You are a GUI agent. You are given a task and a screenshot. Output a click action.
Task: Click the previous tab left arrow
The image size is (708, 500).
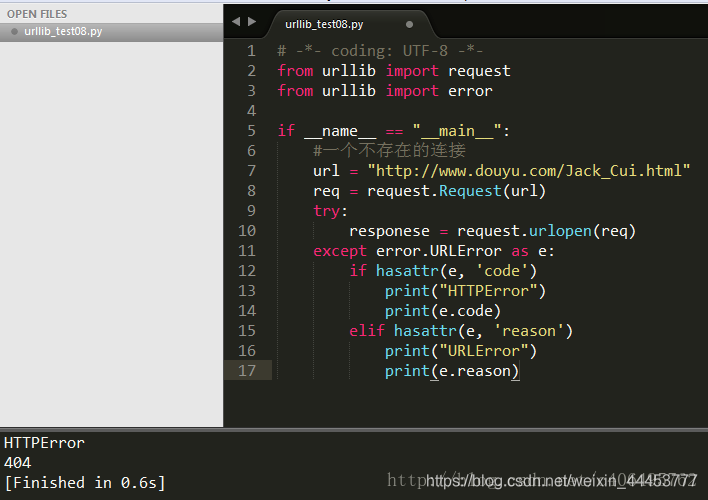pos(236,22)
